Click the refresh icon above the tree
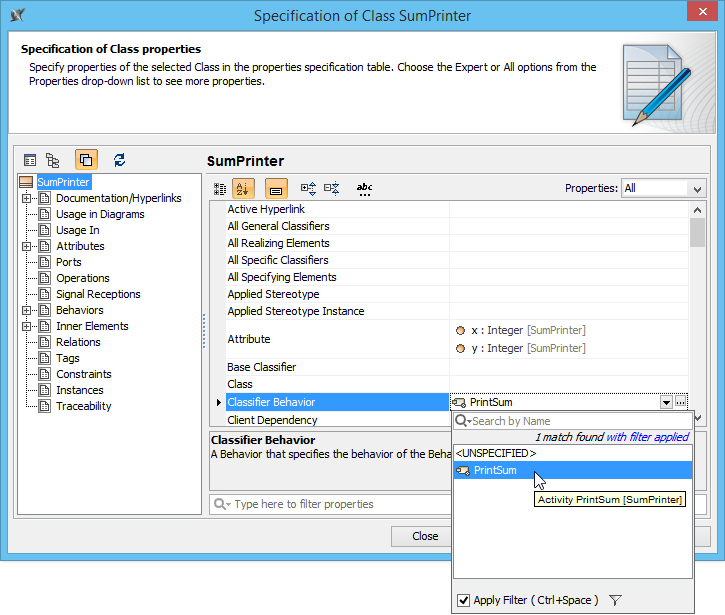 (x=120, y=159)
